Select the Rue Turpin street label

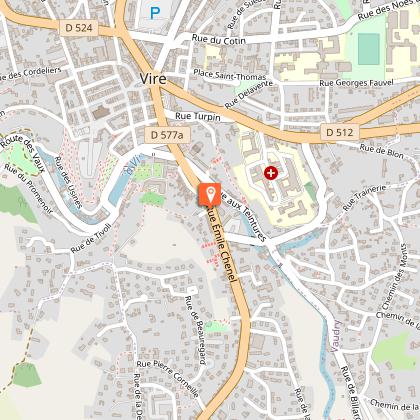pos(198,116)
